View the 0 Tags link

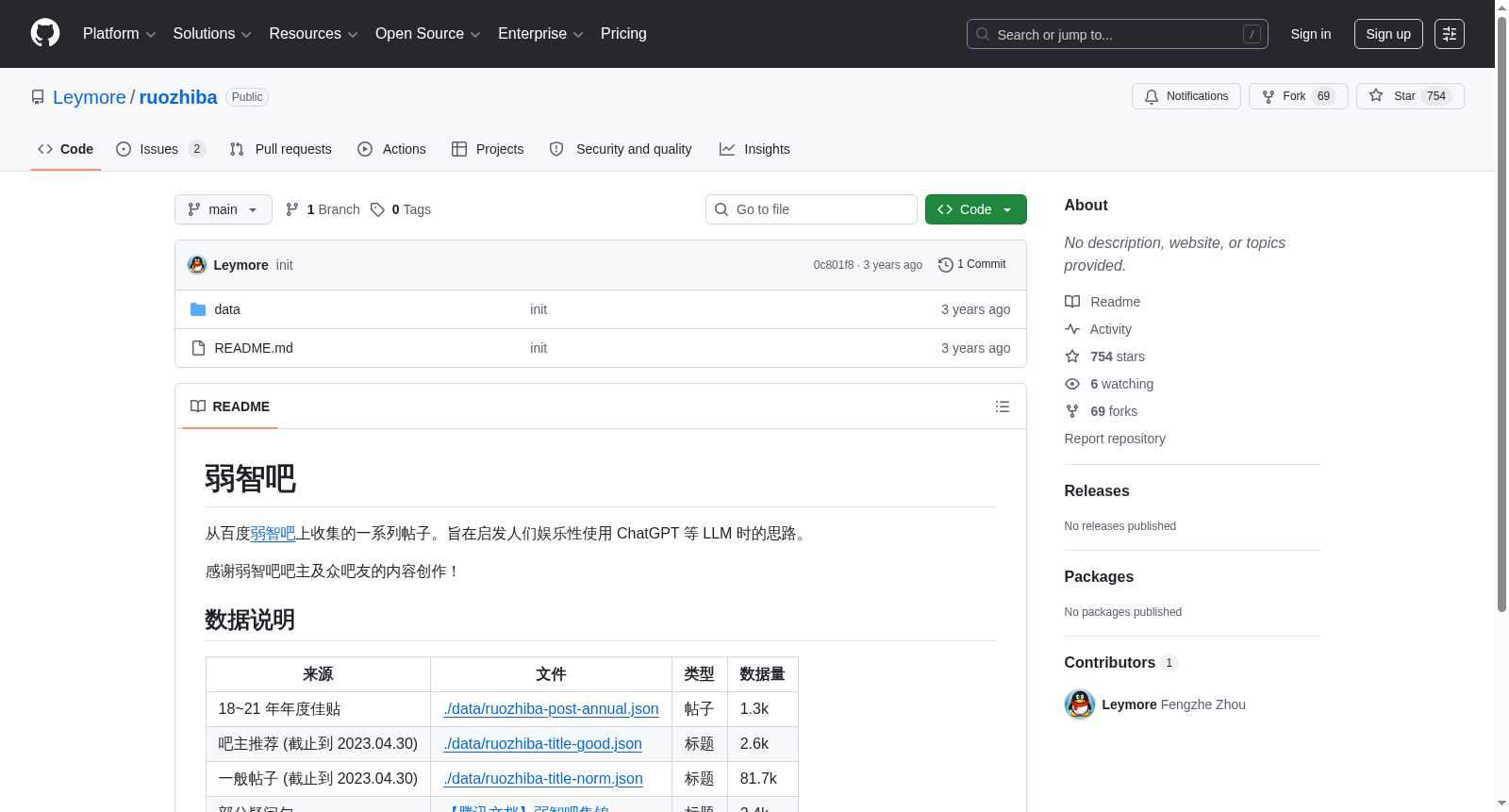click(x=401, y=209)
